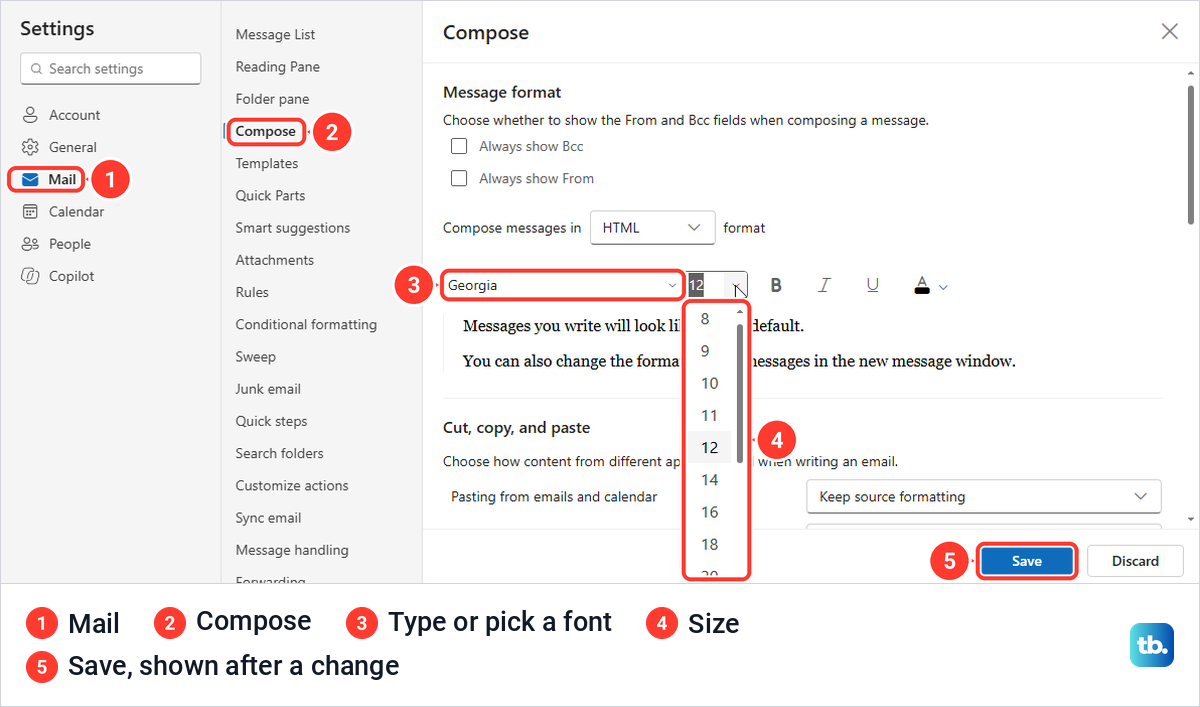This screenshot has width=1200, height=707.
Task: Click the search magnifier icon
Action: coord(38,69)
